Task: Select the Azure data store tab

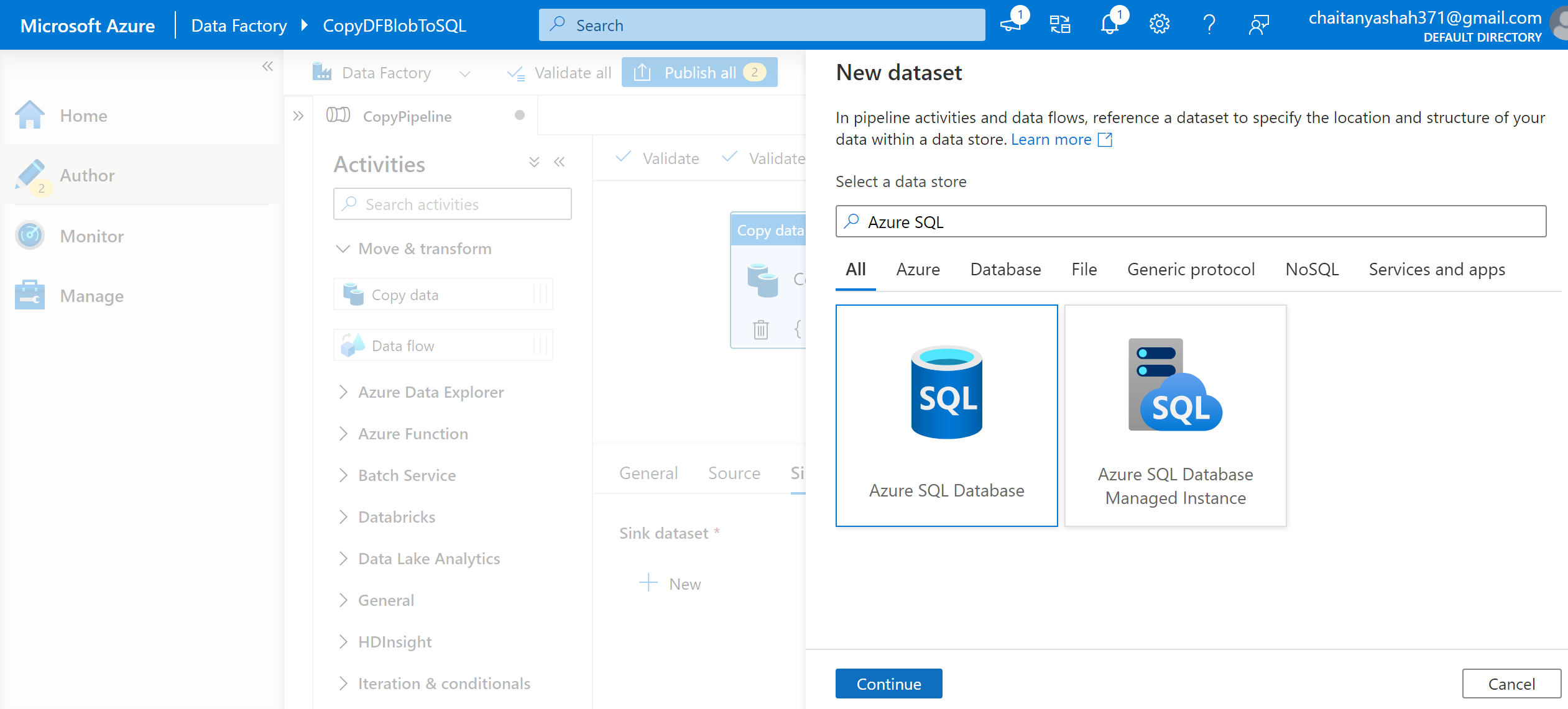Action: [x=918, y=269]
